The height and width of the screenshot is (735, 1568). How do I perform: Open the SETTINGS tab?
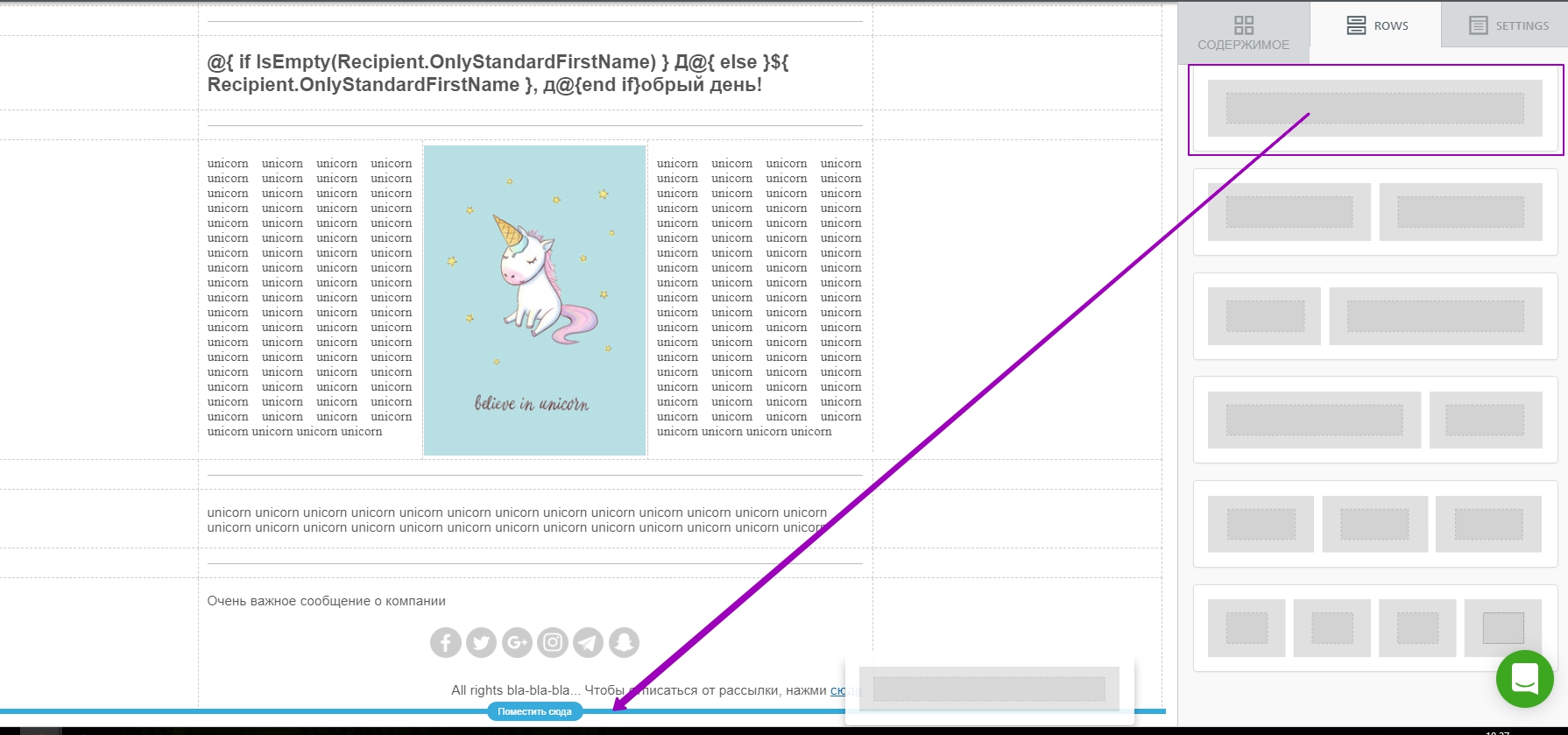(1507, 25)
